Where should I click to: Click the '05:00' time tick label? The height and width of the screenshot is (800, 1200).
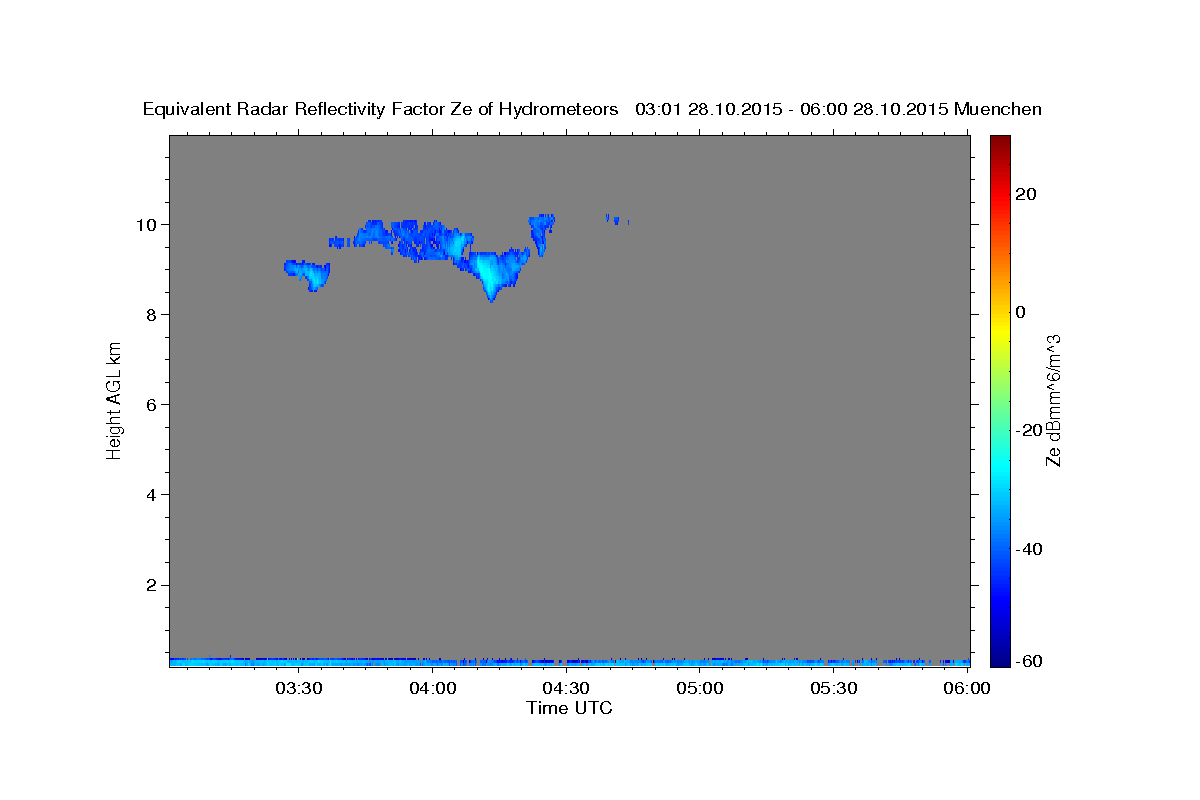coord(700,689)
